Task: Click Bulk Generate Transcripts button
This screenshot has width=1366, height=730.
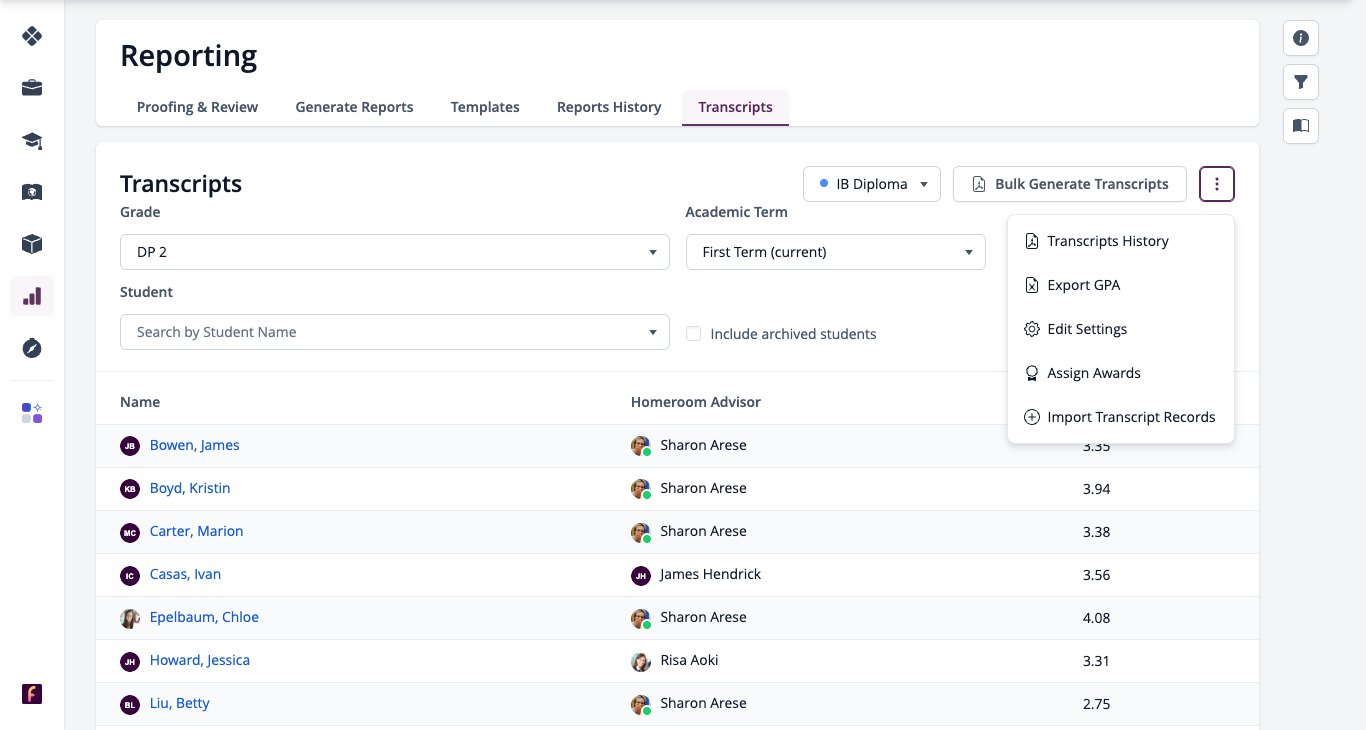Action: pyautogui.click(x=1070, y=184)
